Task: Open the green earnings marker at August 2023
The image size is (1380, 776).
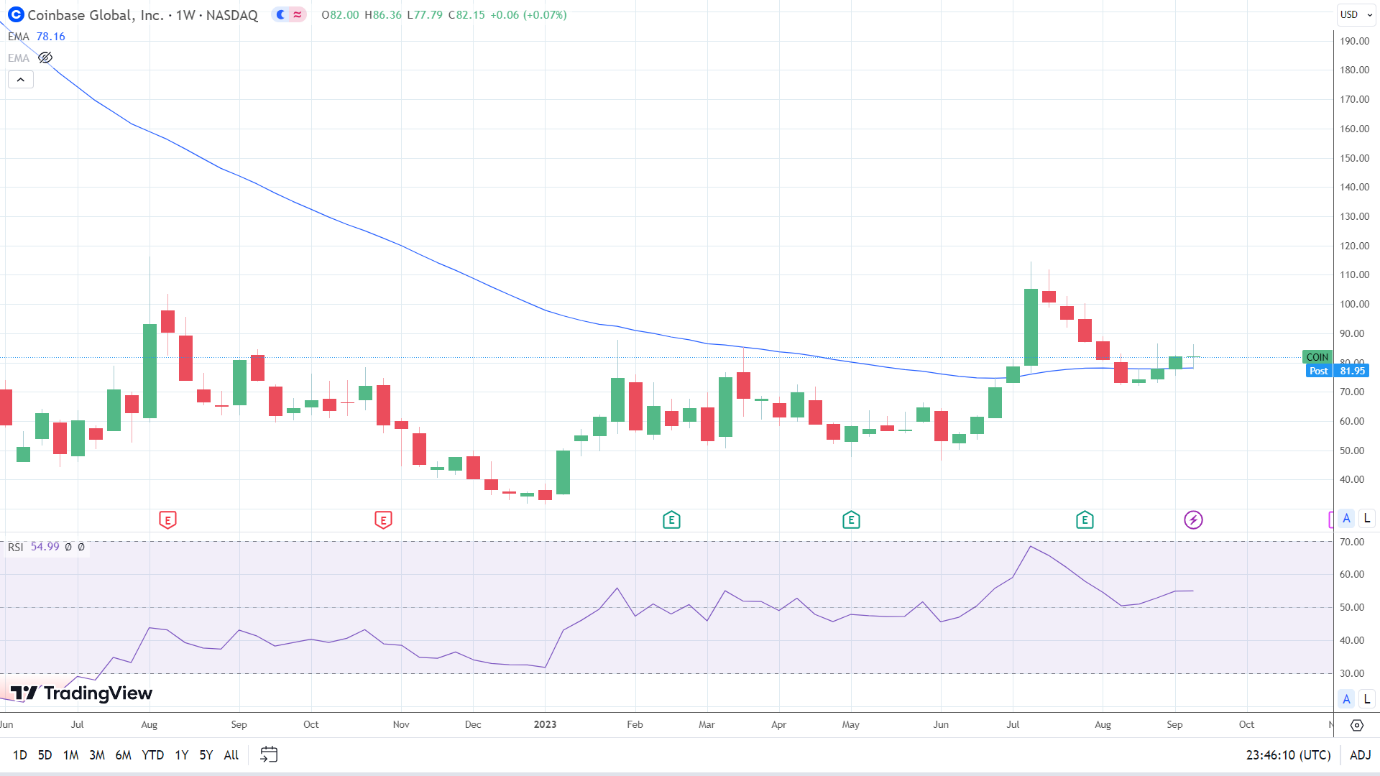Action: [x=1084, y=519]
